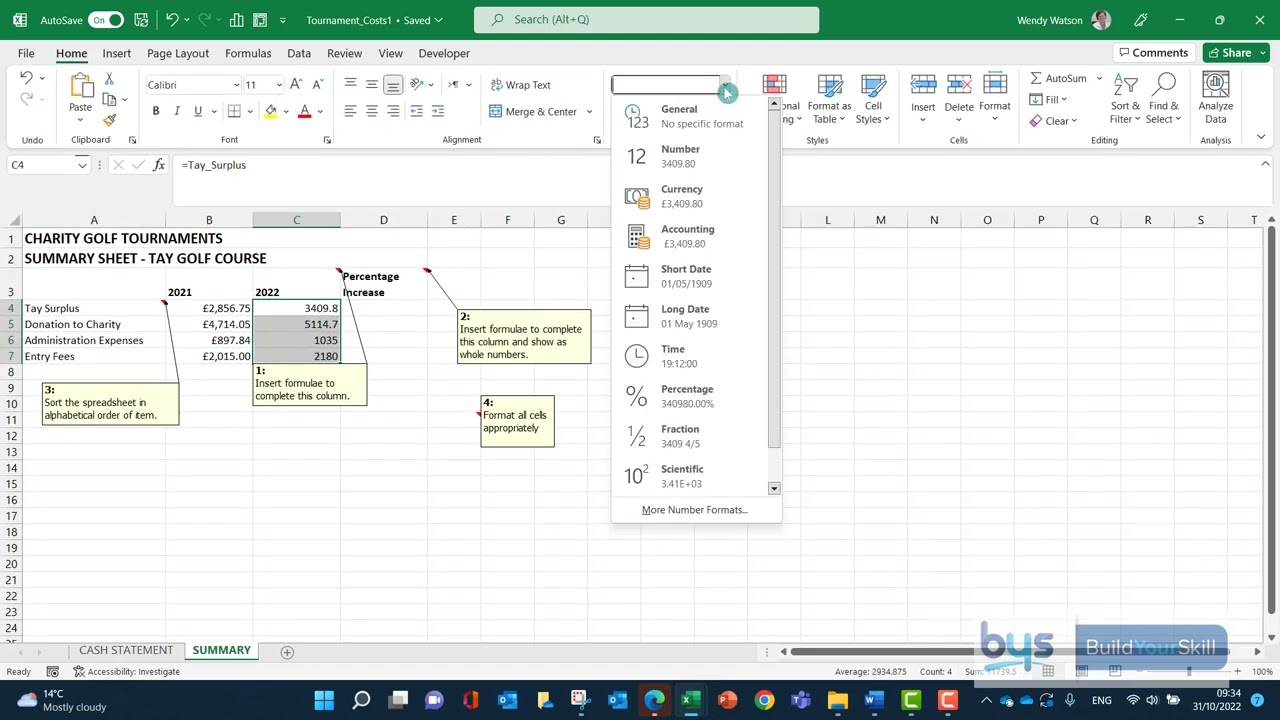This screenshot has width=1280, height=720.
Task: Toggle Align Right
Action: (393, 111)
